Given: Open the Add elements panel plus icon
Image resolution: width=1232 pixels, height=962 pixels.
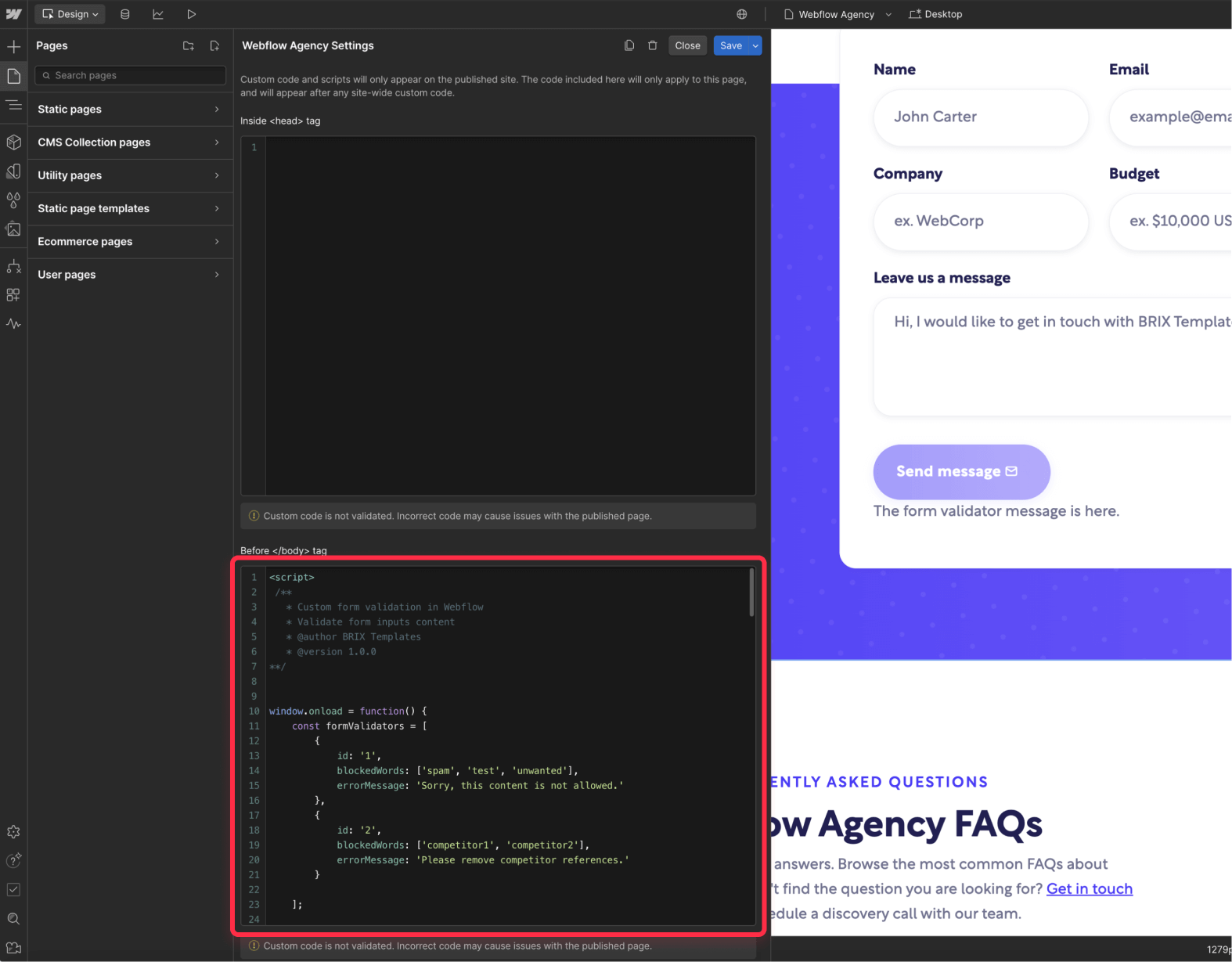Looking at the screenshot, I should click(13, 47).
